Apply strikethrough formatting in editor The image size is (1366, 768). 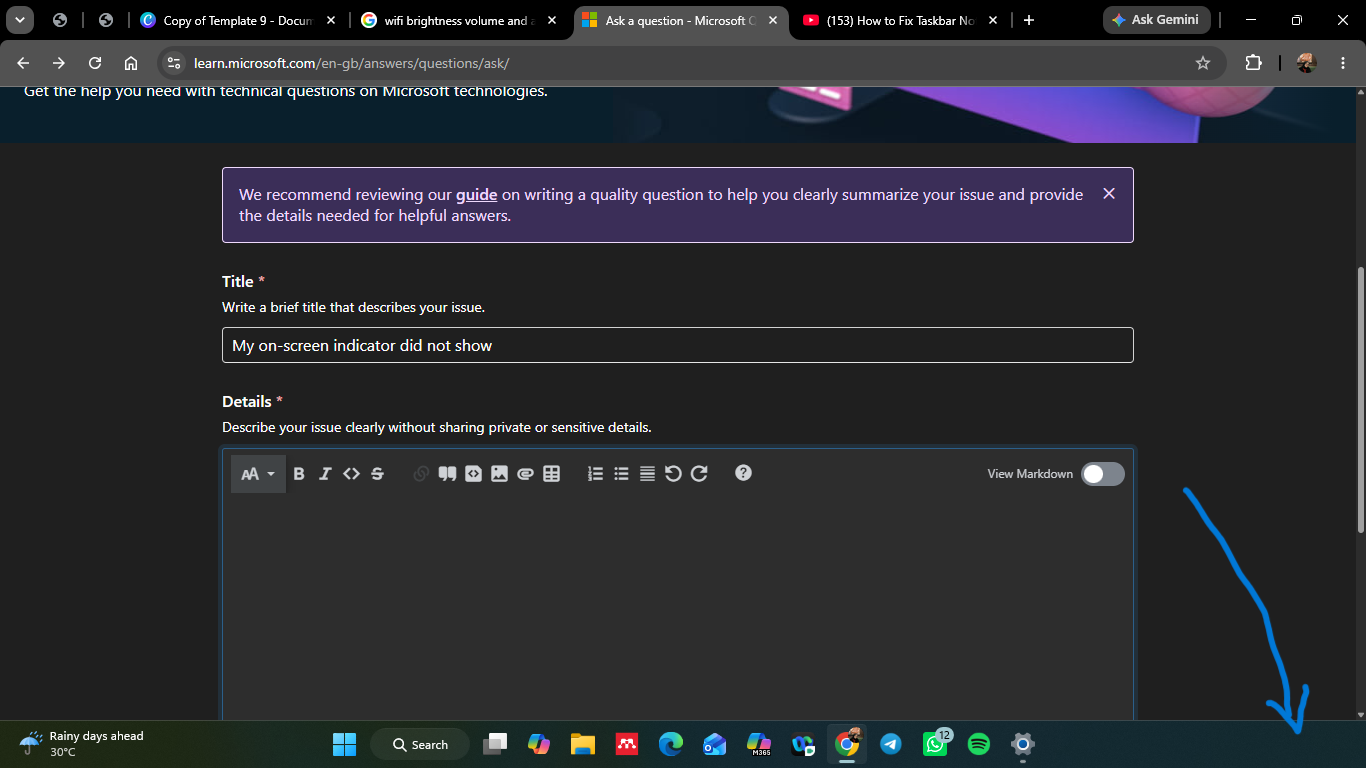[x=377, y=474]
